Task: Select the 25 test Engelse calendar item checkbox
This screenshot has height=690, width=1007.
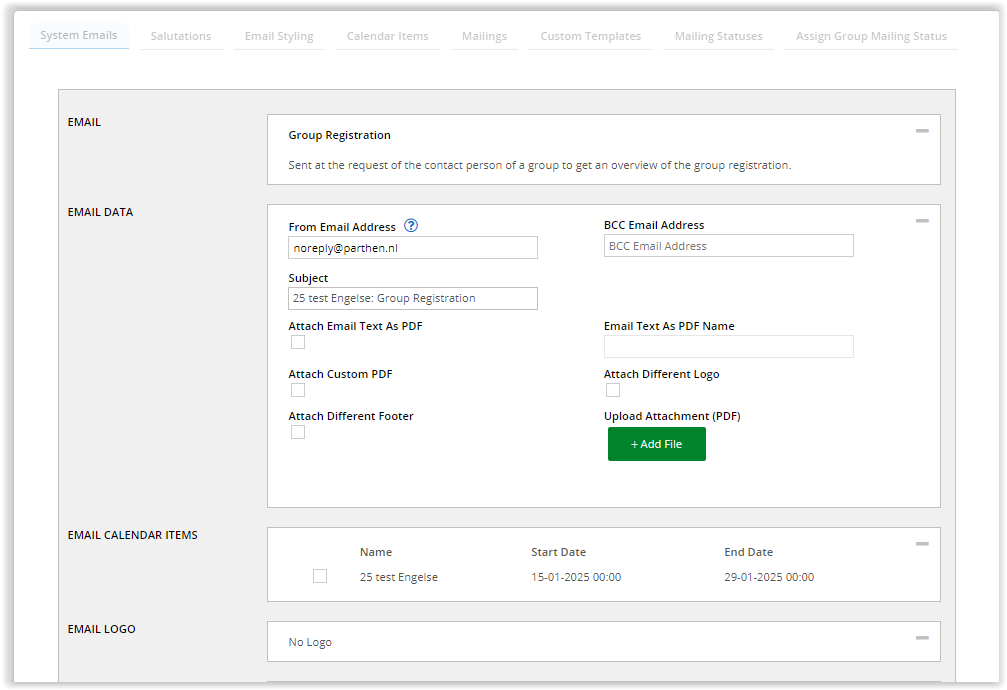Action: click(320, 576)
